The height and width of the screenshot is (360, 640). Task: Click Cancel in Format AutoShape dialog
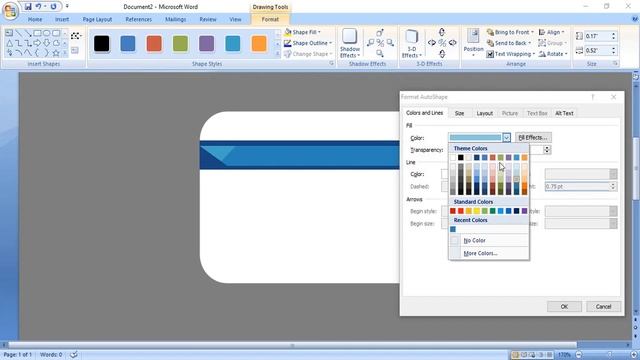(603, 307)
